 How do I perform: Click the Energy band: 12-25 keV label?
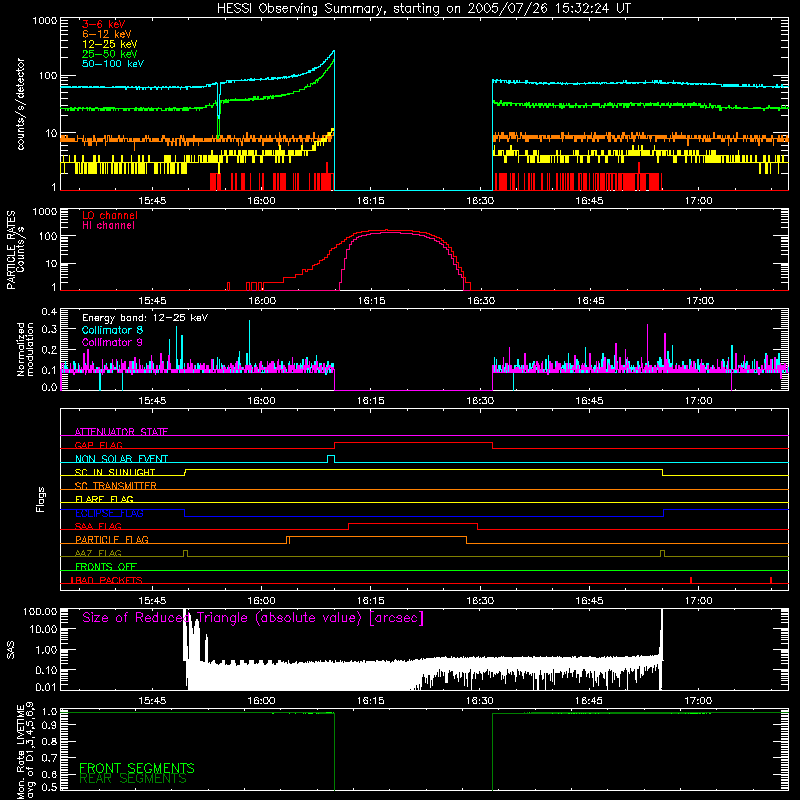pos(145,318)
